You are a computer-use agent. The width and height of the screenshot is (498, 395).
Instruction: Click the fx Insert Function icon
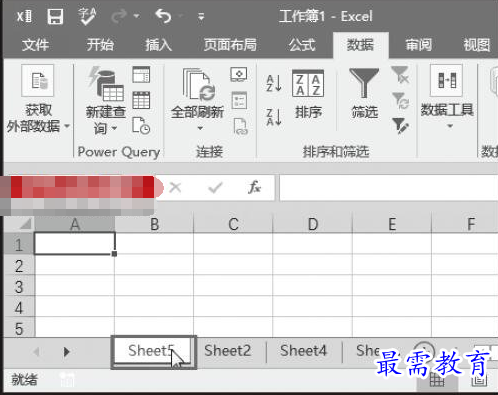[254, 187]
